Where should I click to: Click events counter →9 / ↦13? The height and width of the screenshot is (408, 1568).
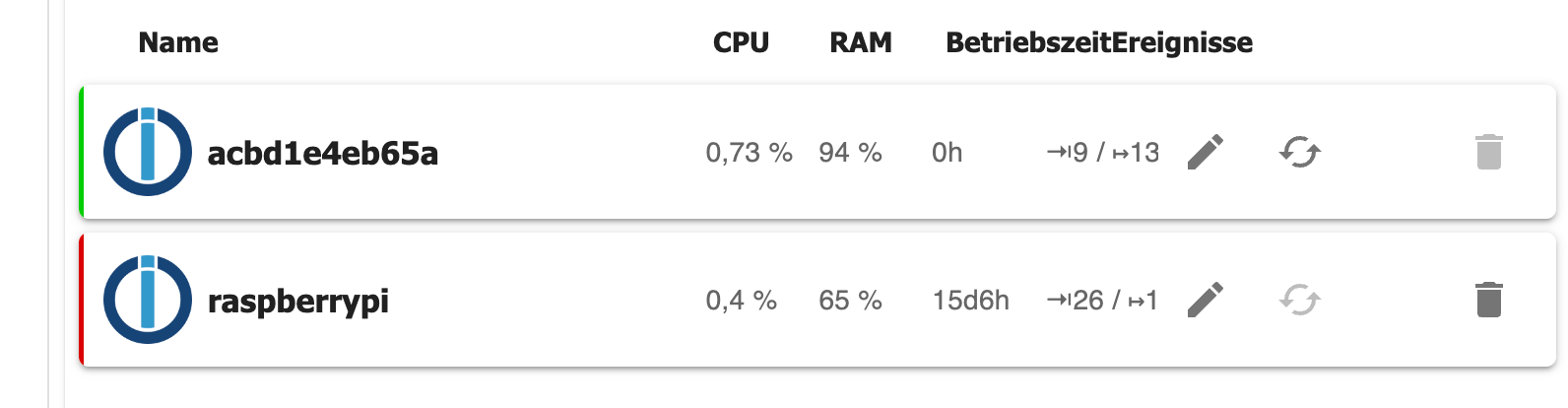click(1103, 153)
